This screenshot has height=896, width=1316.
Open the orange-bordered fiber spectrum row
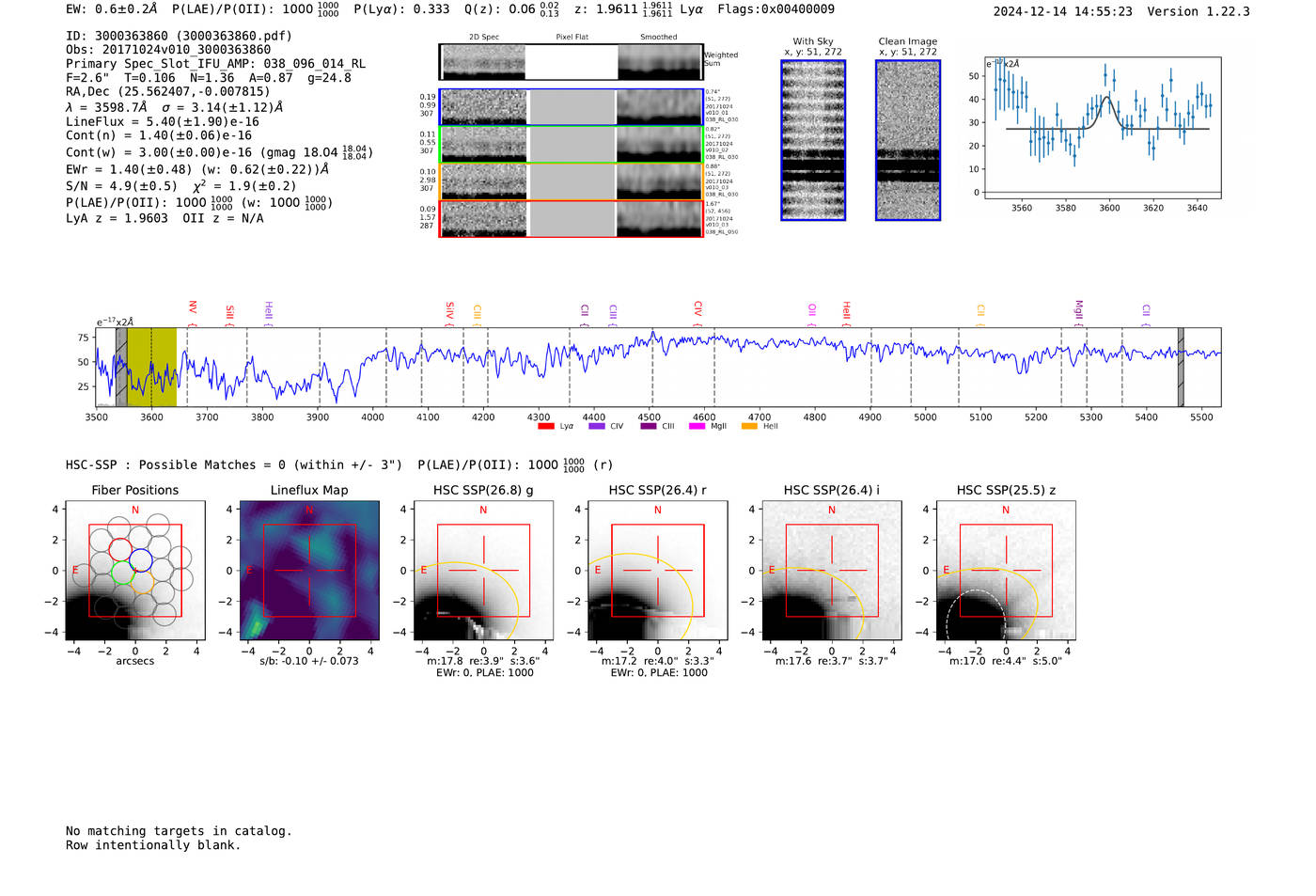coord(572,181)
